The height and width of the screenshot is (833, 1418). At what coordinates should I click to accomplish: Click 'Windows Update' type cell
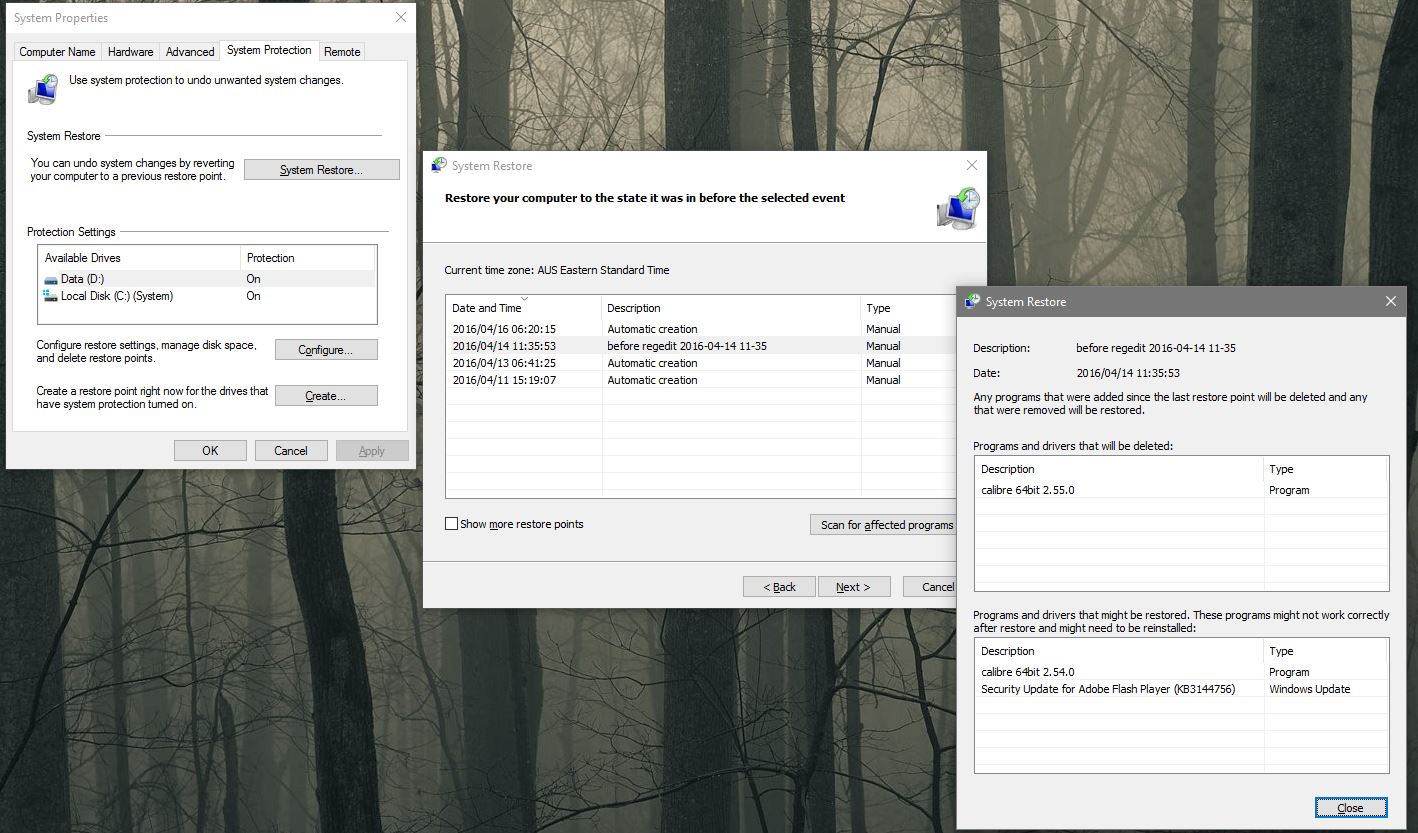[1309, 689]
